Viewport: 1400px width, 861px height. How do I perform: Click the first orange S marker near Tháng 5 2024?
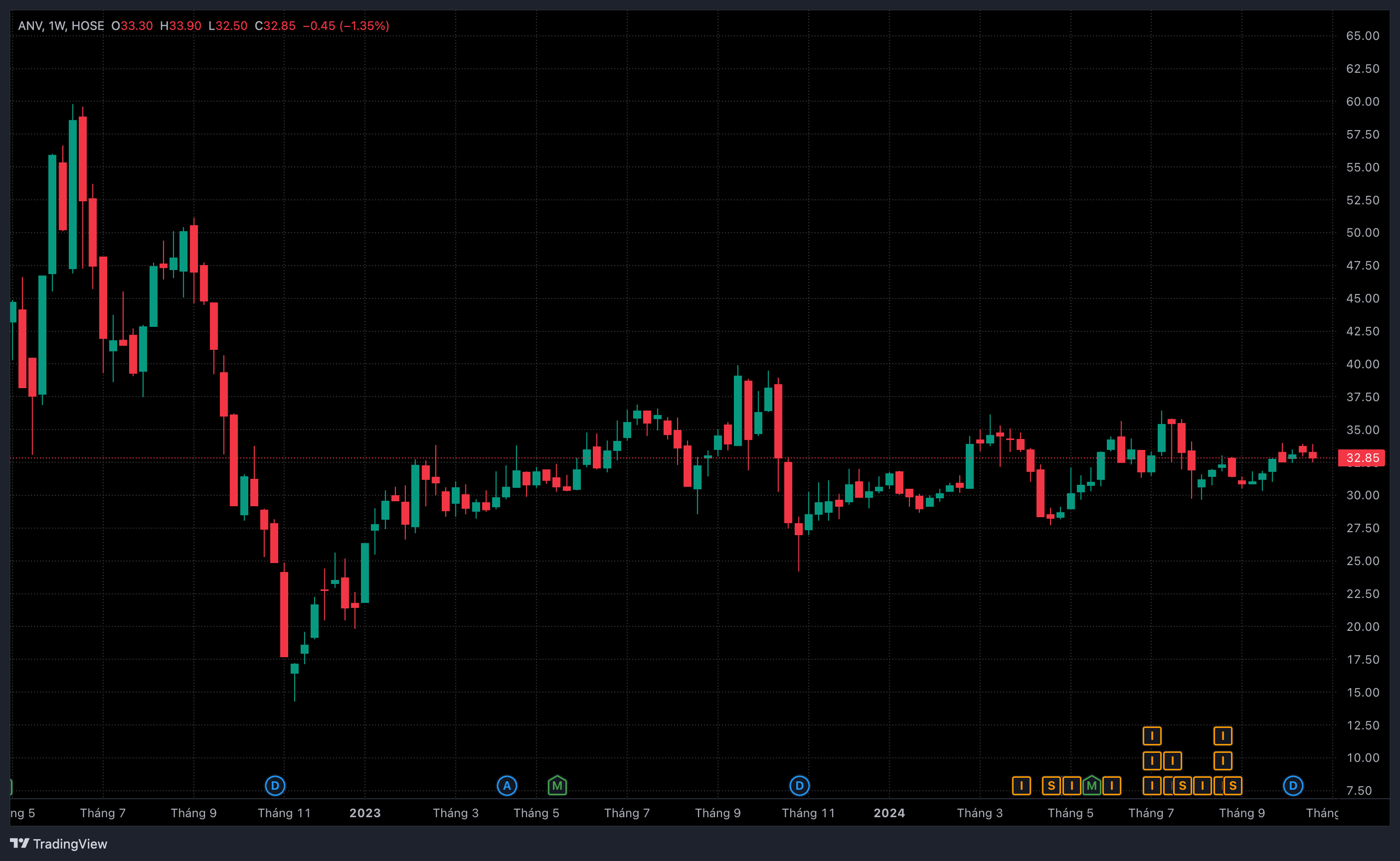click(x=1052, y=786)
